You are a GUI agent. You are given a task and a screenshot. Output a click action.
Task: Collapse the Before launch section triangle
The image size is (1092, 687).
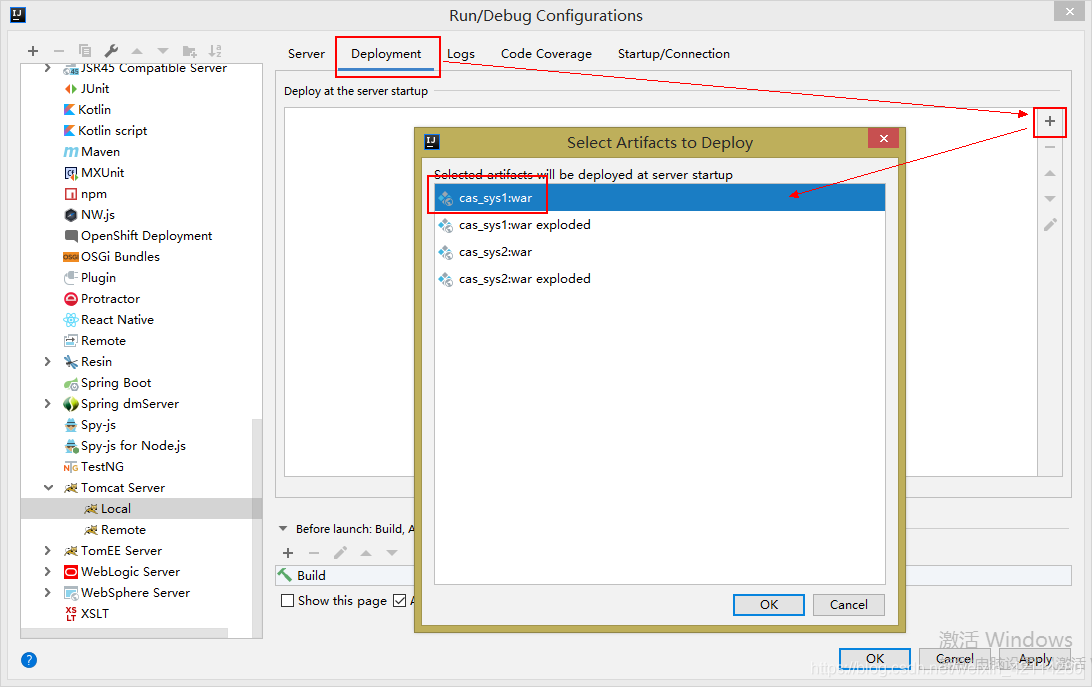[283, 529]
